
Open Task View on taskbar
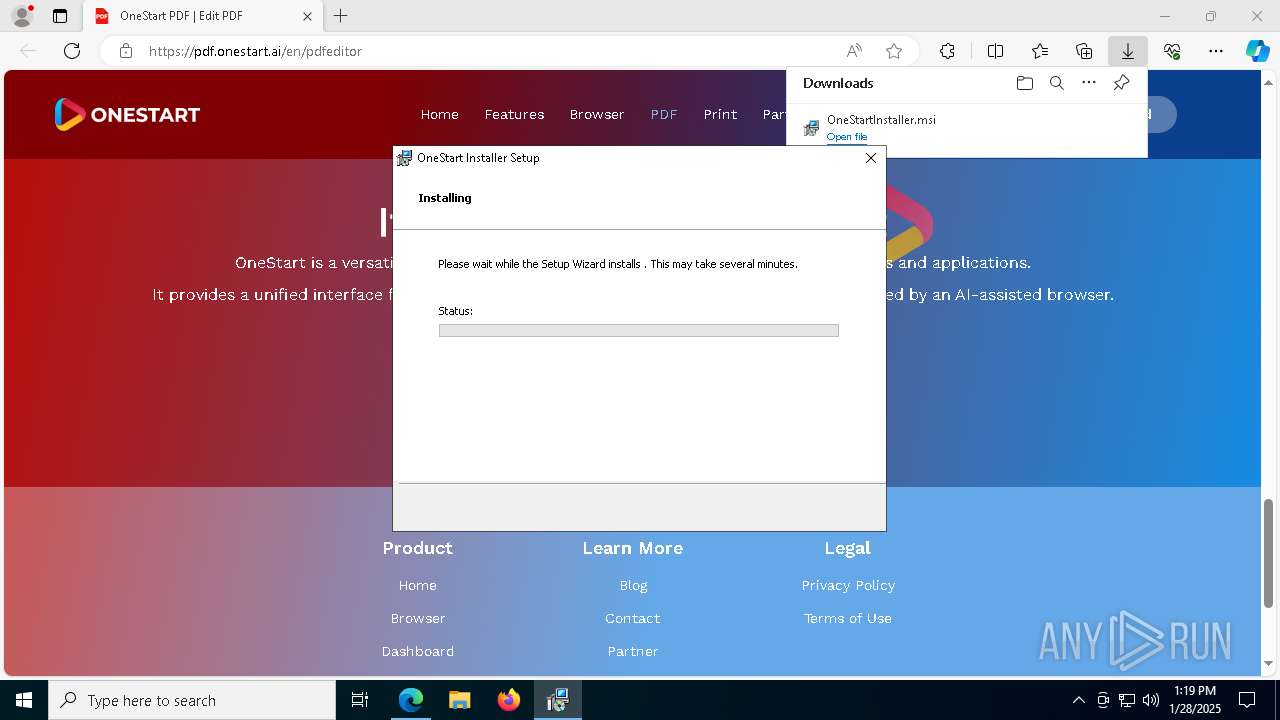coord(360,700)
